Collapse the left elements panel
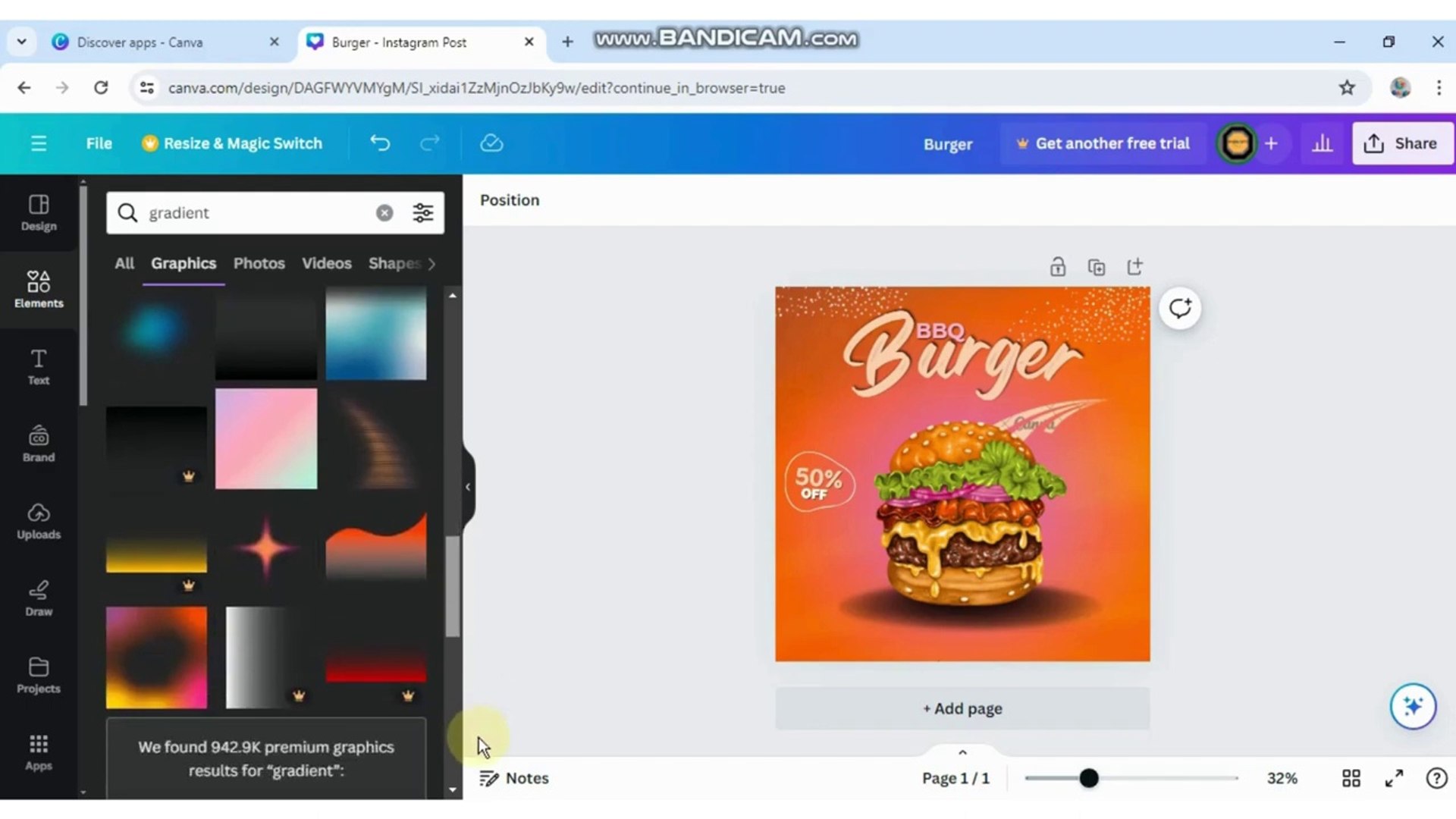Viewport: 1456px width, 819px height. (x=467, y=486)
